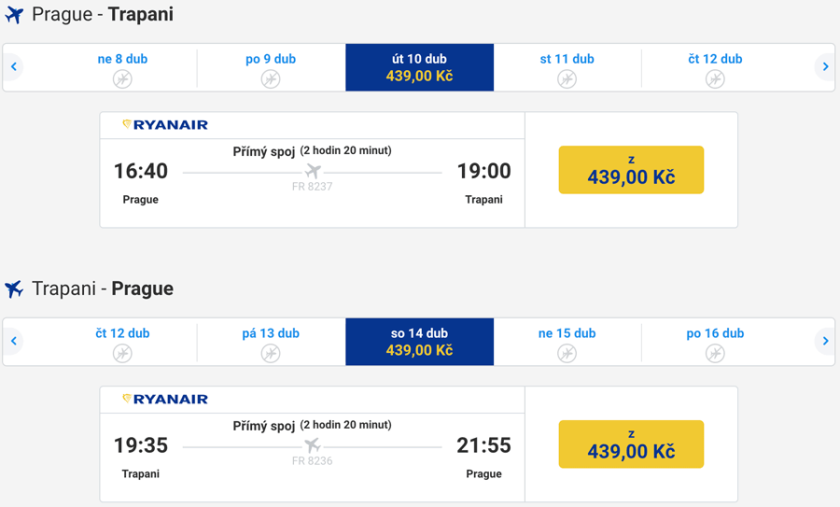Click the no-flight icon under pá 13 dub
Image resolution: width=840 pixels, height=507 pixels.
[270, 352]
